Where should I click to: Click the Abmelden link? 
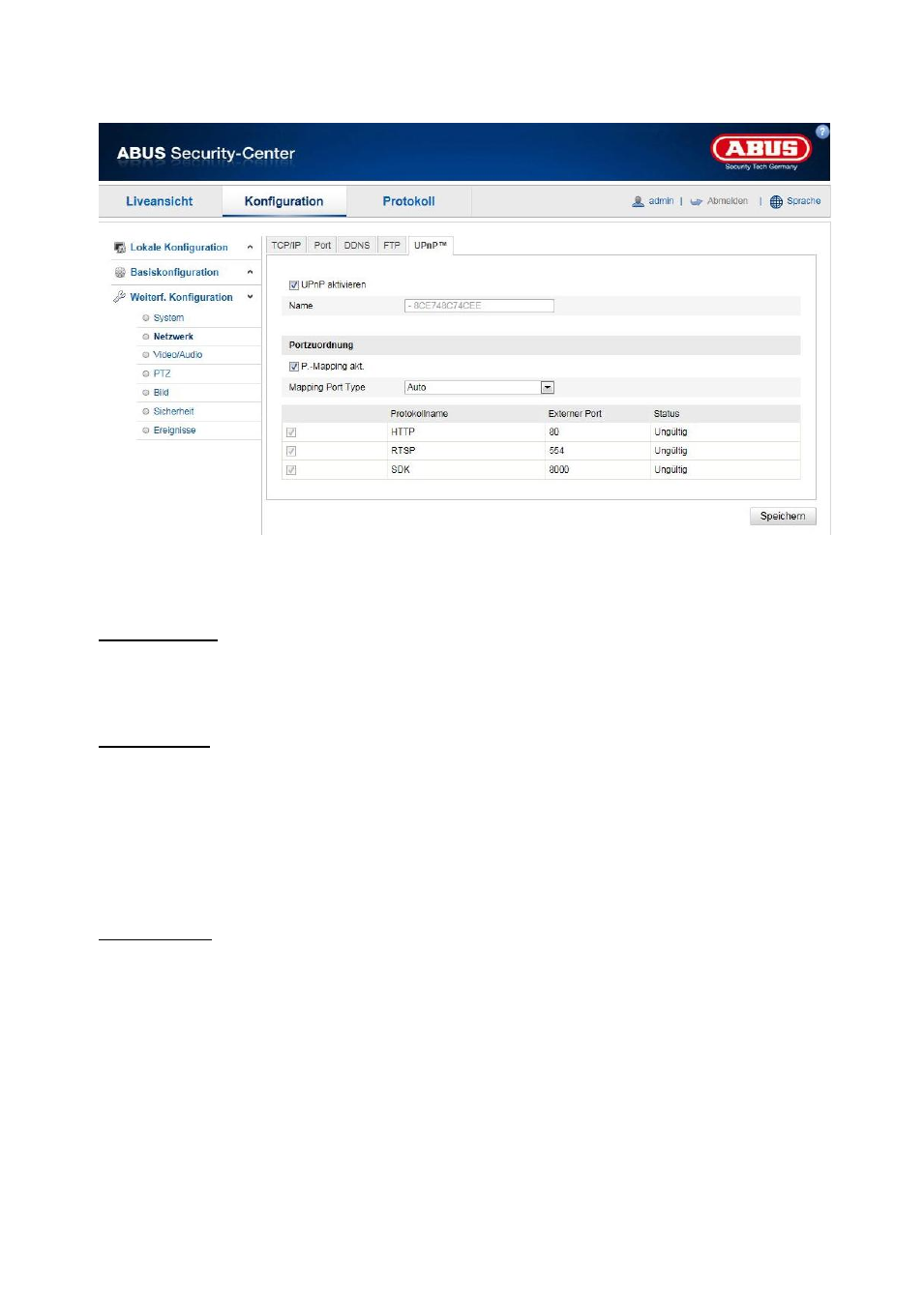728,201
